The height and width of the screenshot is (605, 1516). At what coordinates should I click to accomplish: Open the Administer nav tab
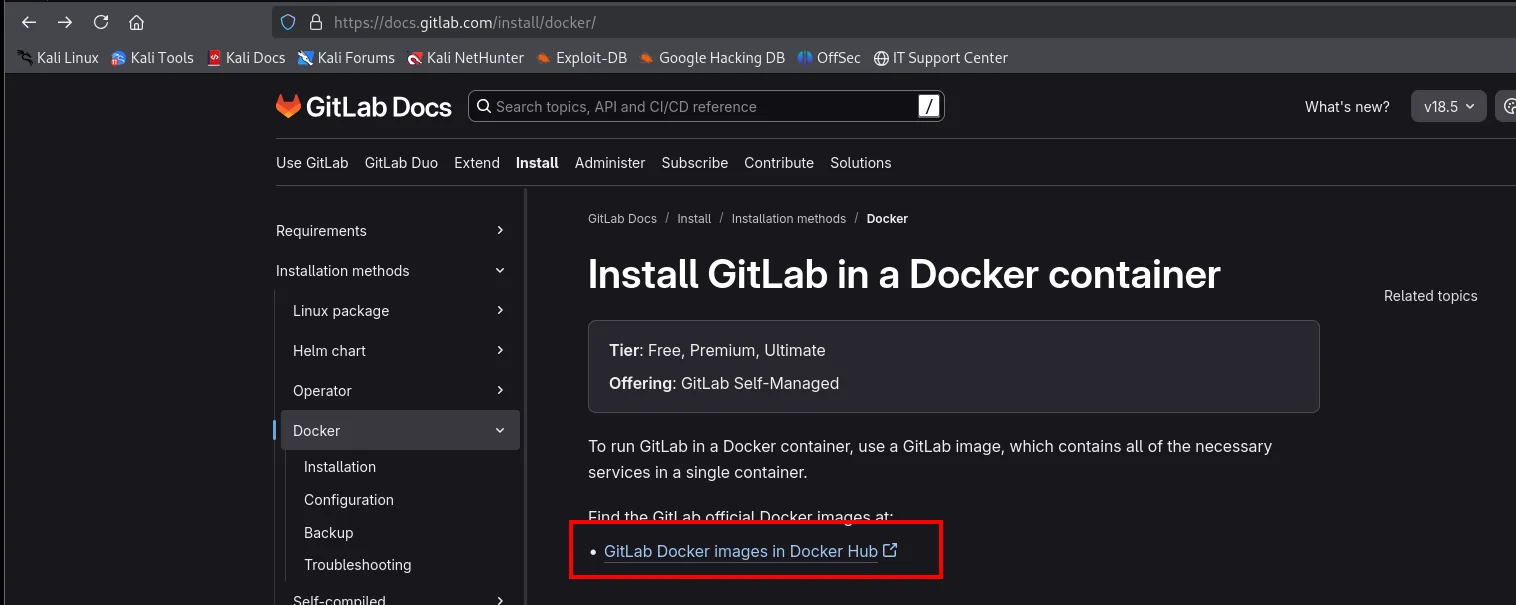point(610,163)
